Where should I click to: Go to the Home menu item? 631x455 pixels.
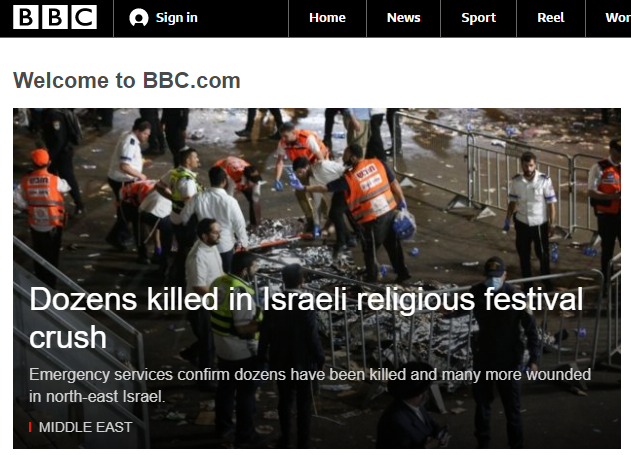pos(327,18)
